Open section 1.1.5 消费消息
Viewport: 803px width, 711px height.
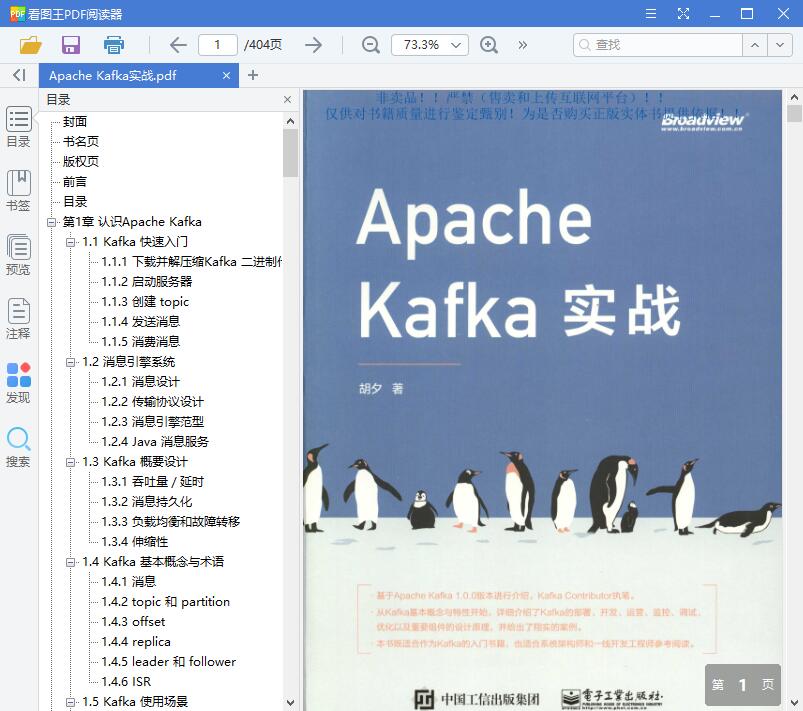(x=141, y=342)
